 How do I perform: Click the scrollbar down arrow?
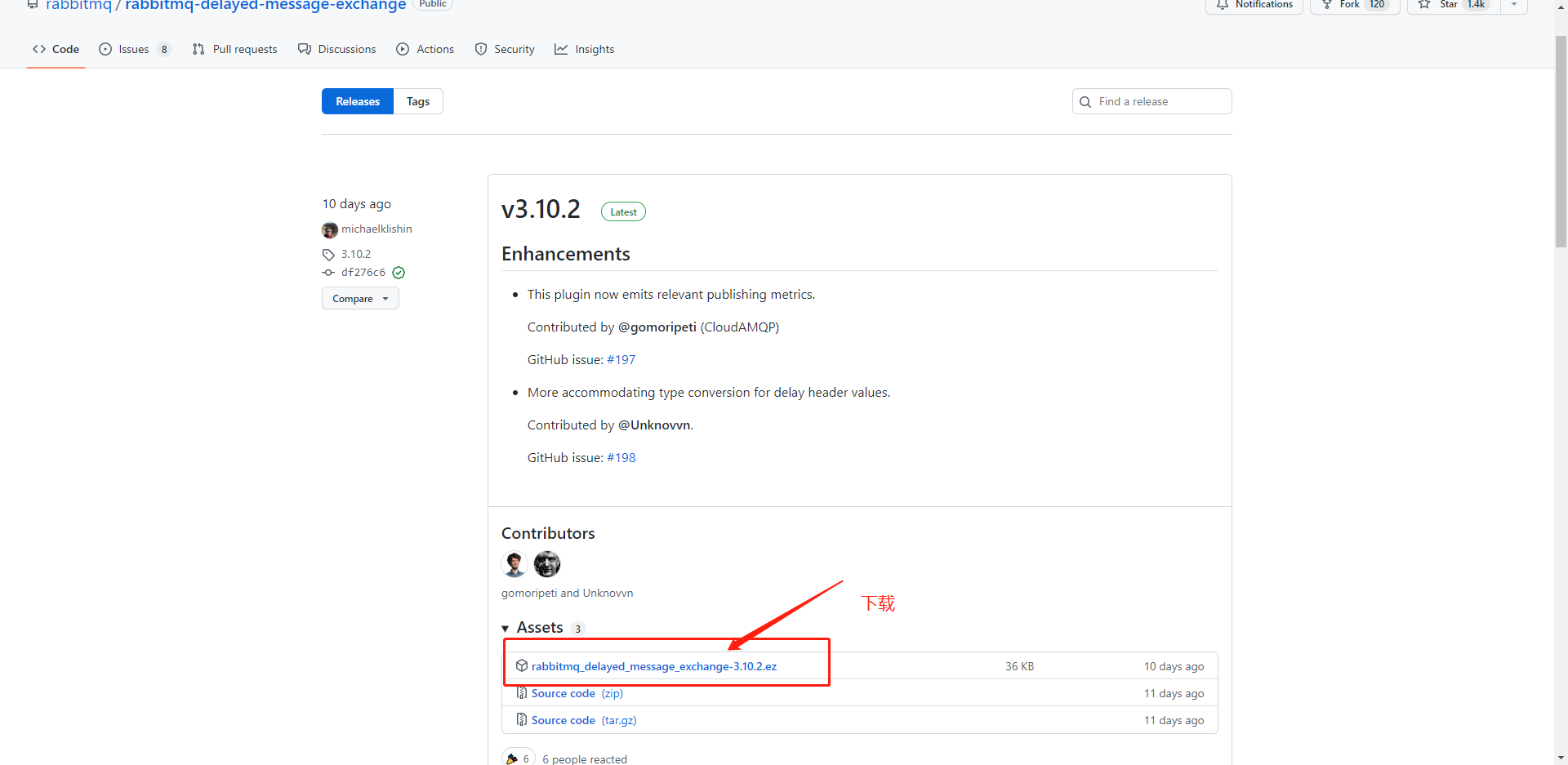(1561, 758)
